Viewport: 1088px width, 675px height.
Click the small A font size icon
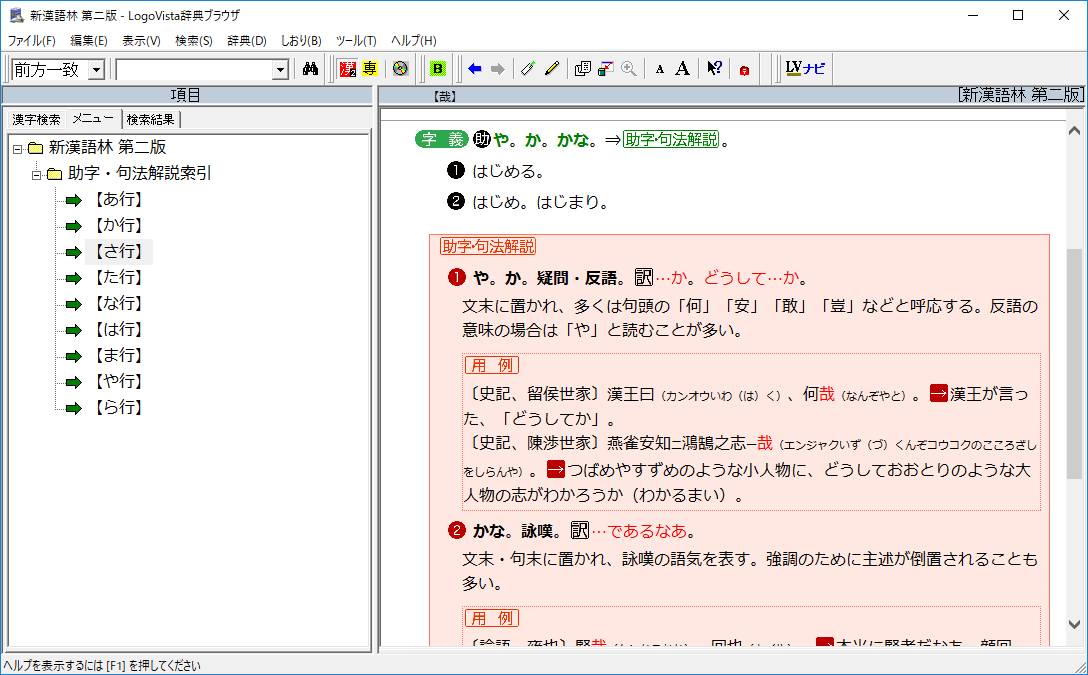pyautogui.click(x=659, y=69)
